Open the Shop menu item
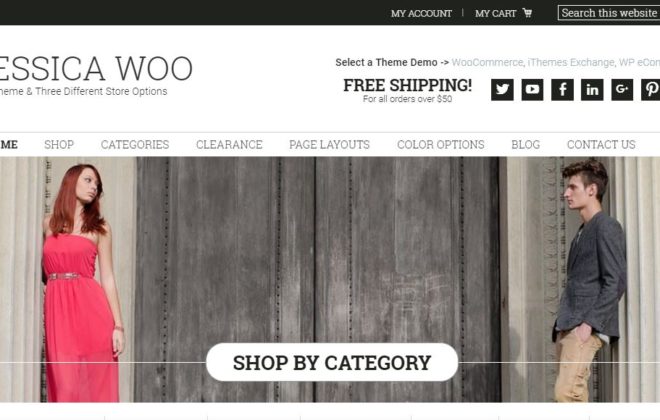The width and height of the screenshot is (660, 420). pyautogui.click(x=59, y=145)
